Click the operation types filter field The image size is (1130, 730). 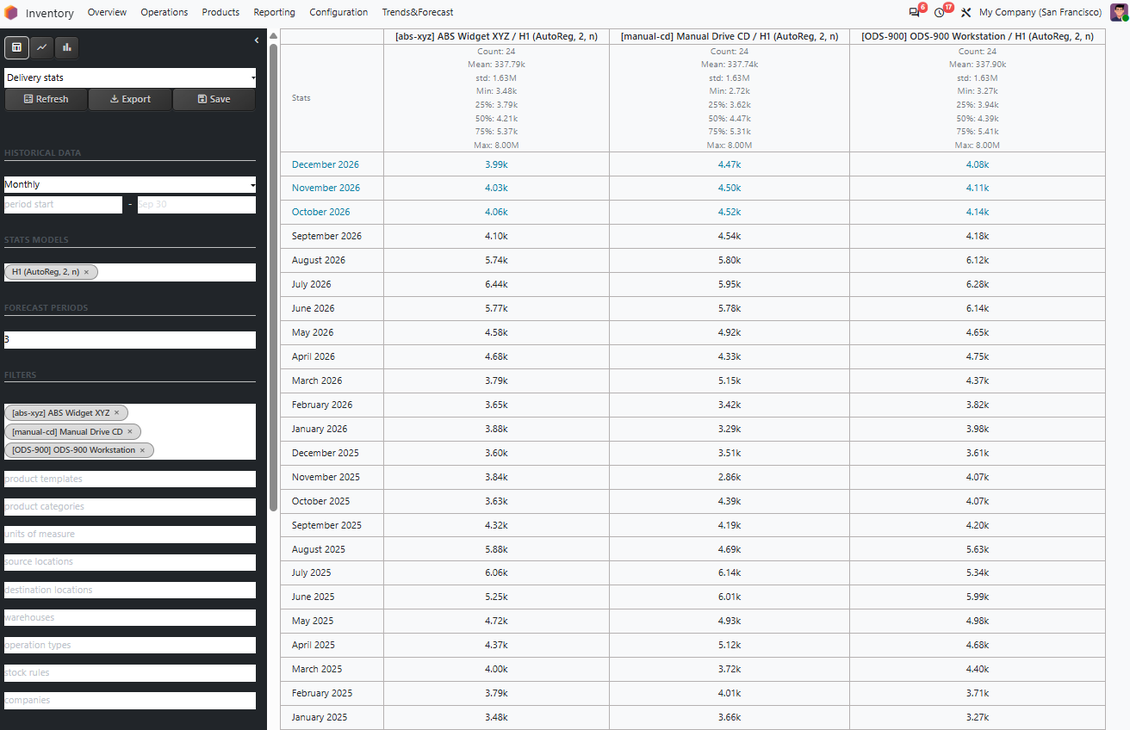[130, 645]
